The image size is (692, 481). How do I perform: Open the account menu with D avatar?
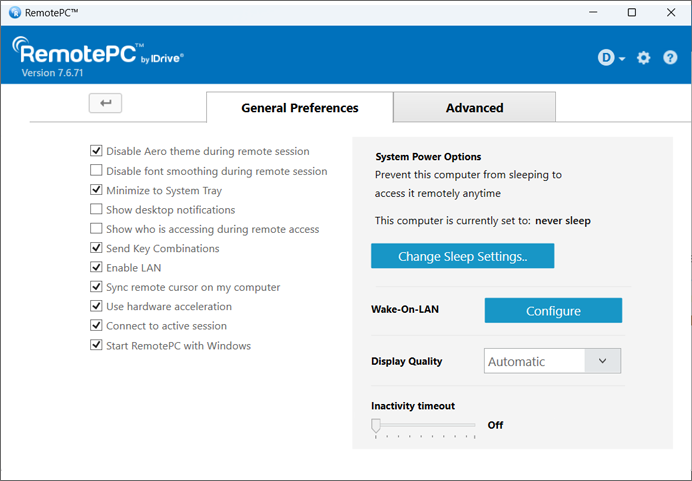click(611, 58)
